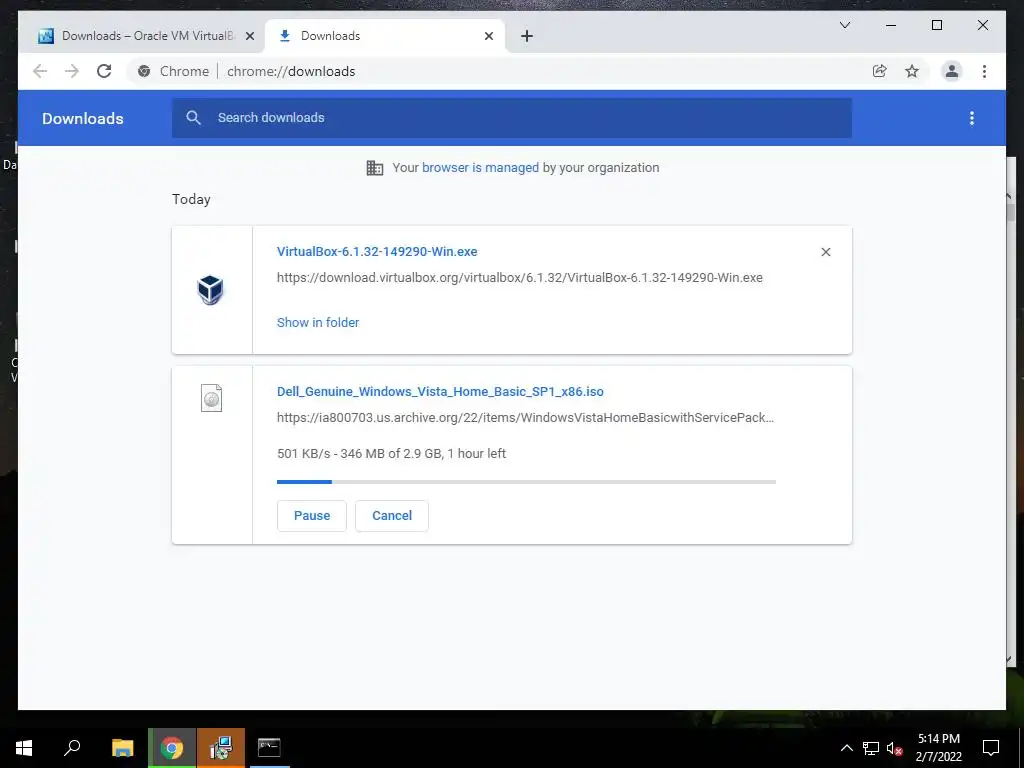
Task: Click the VirtualBox cube file icon
Action: tap(210, 290)
